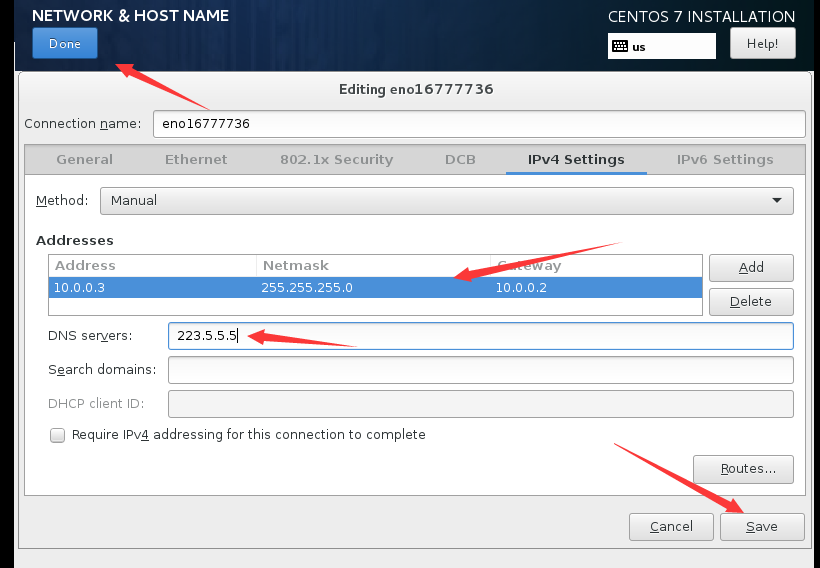Click the keyboard layout icon
The image size is (820, 568).
tap(620, 46)
